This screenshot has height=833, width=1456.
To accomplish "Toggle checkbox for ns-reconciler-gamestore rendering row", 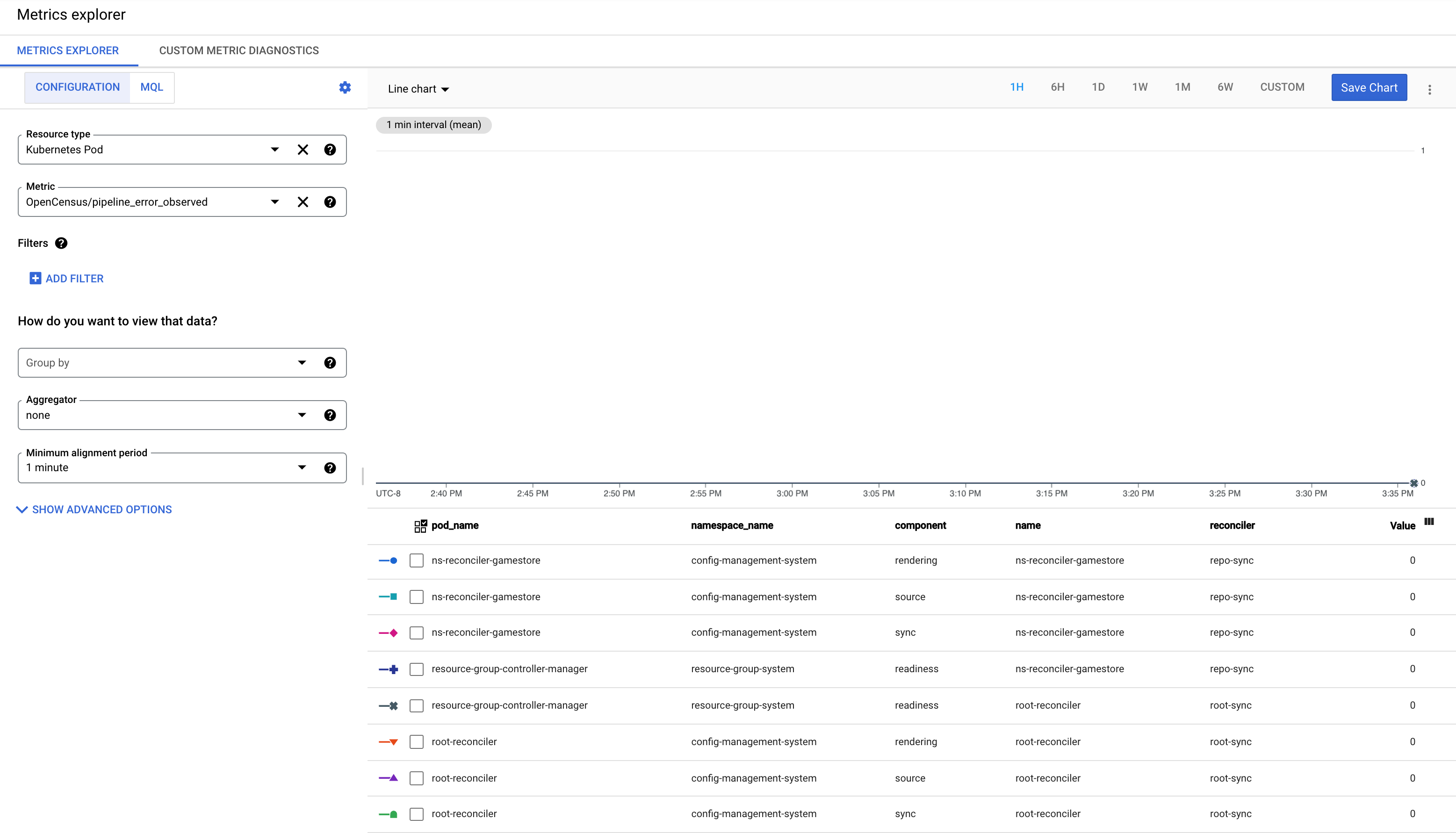I will coord(416,559).
